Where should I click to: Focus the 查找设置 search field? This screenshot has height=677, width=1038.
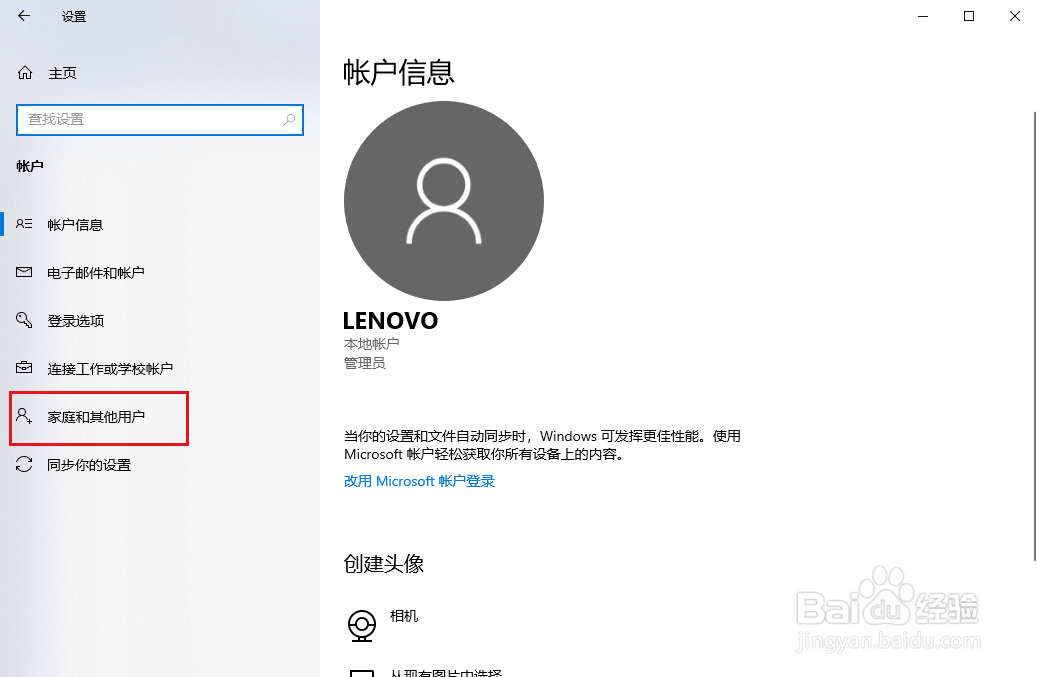(x=160, y=120)
